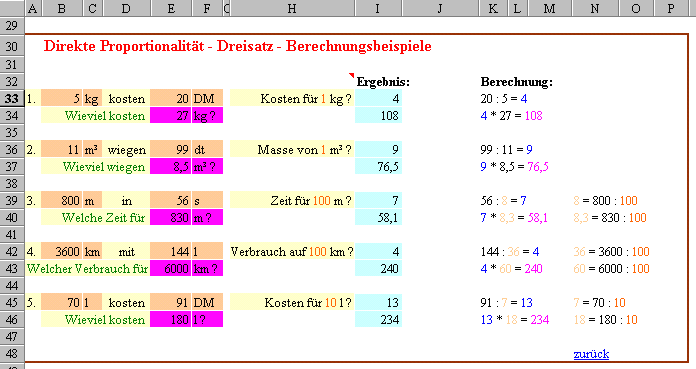Image resolution: width=696 pixels, height=369 pixels.
Task: Select orange cell with value 3600
Action: coord(61,252)
